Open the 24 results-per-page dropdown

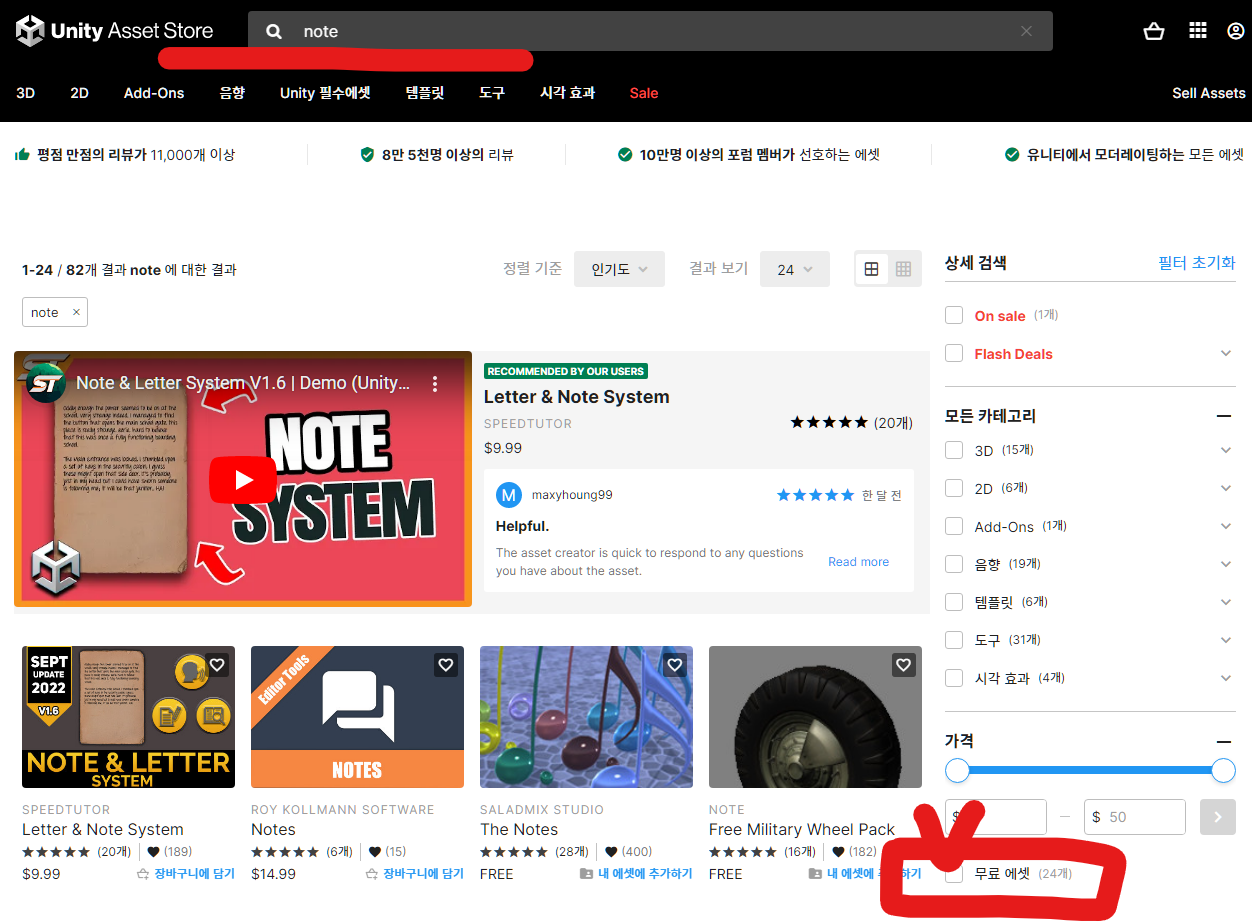click(x=795, y=269)
